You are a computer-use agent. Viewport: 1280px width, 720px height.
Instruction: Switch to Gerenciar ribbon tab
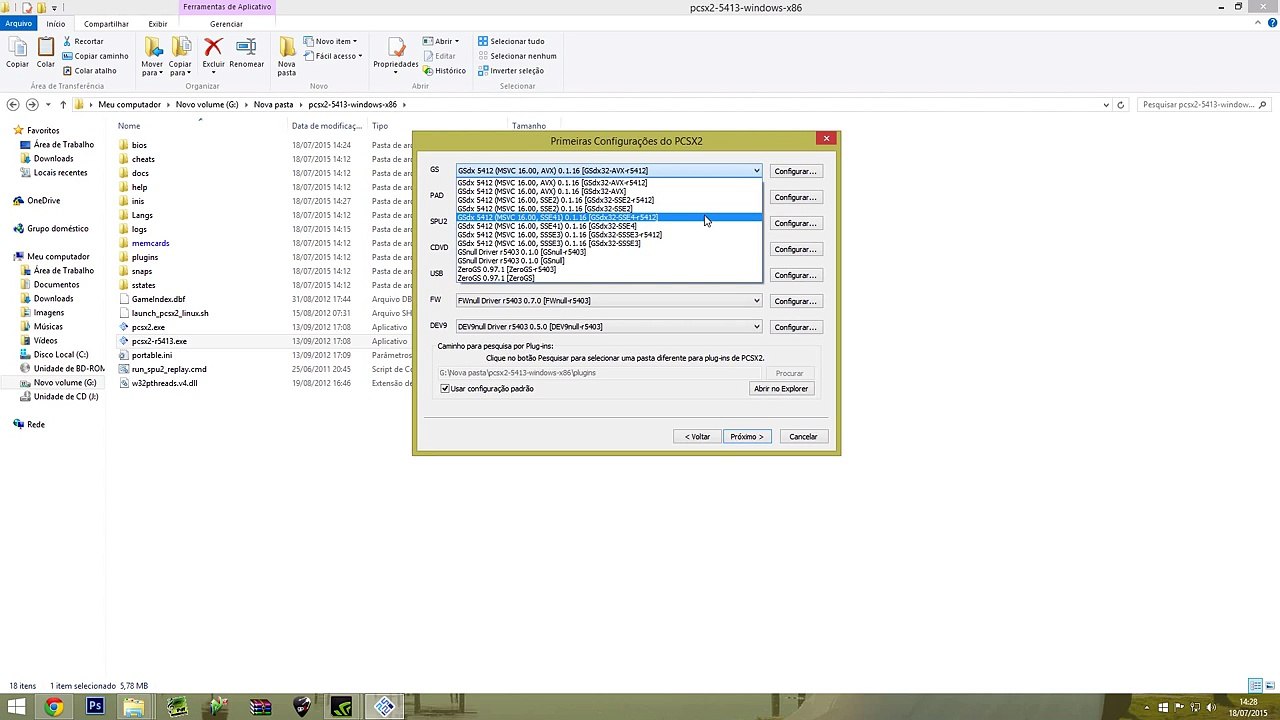(226, 24)
